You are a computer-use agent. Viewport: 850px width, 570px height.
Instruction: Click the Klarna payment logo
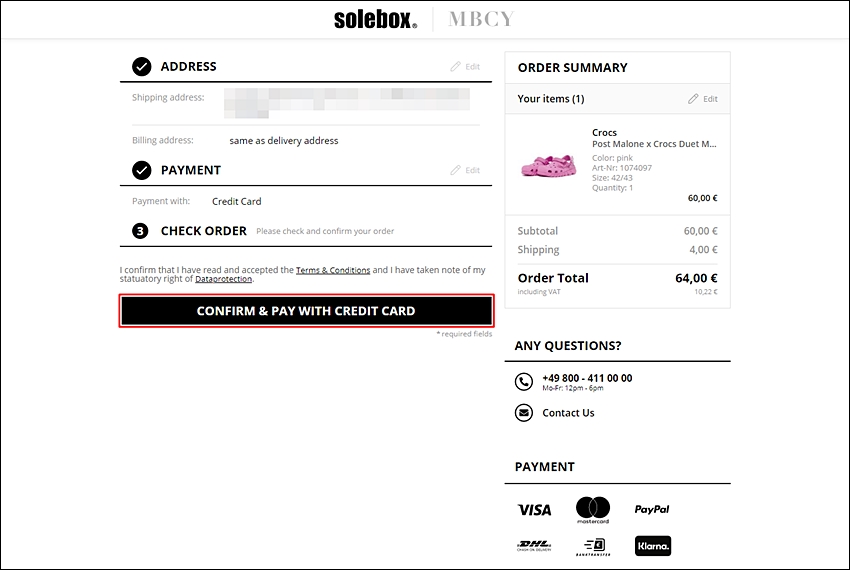tap(653, 546)
